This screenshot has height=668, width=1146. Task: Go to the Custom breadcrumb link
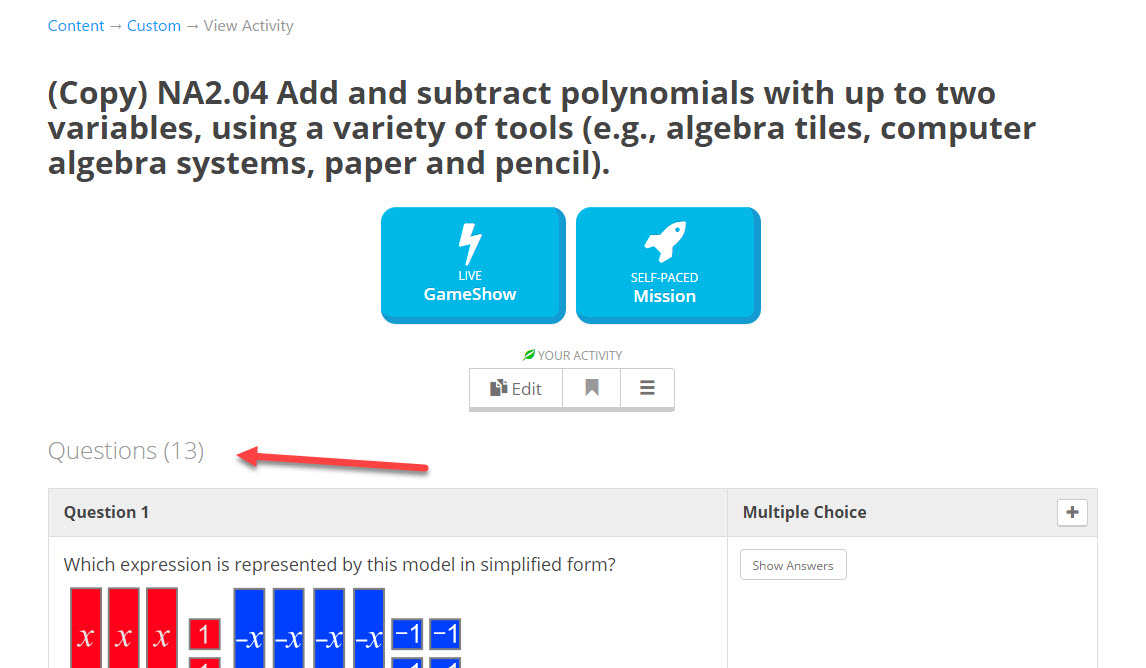click(153, 26)
